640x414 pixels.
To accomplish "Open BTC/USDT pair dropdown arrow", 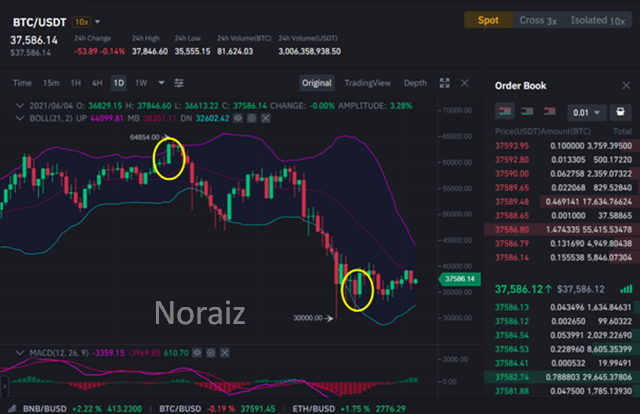I will click(97, 22).
